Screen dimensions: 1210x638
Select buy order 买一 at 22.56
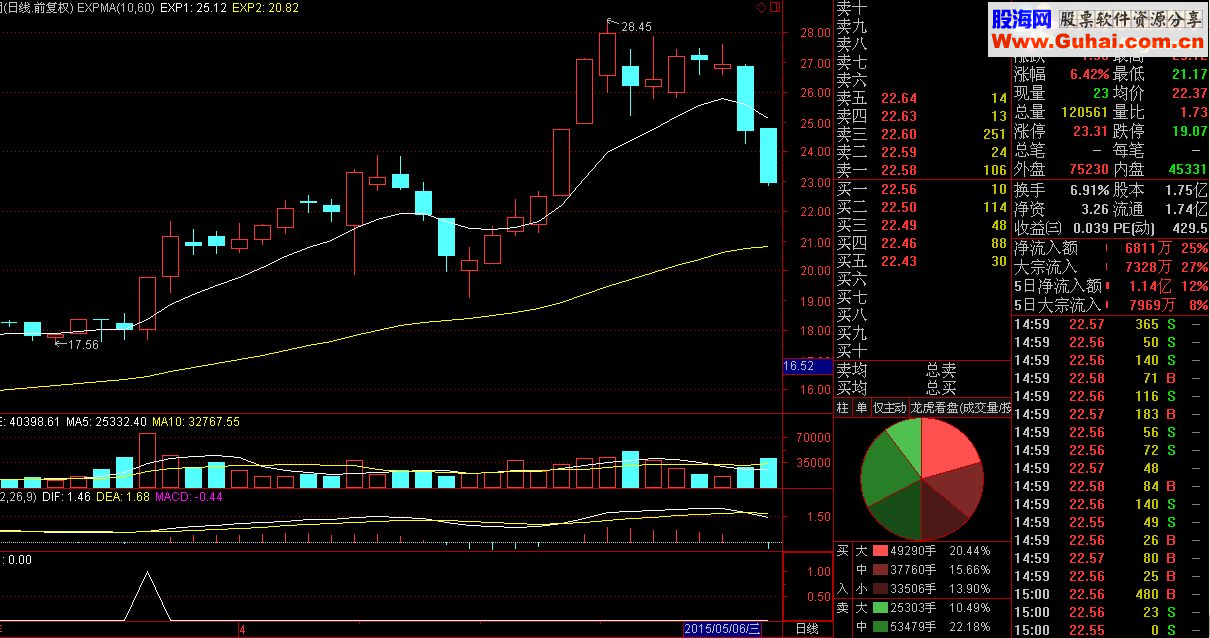(x=922, y=189)
